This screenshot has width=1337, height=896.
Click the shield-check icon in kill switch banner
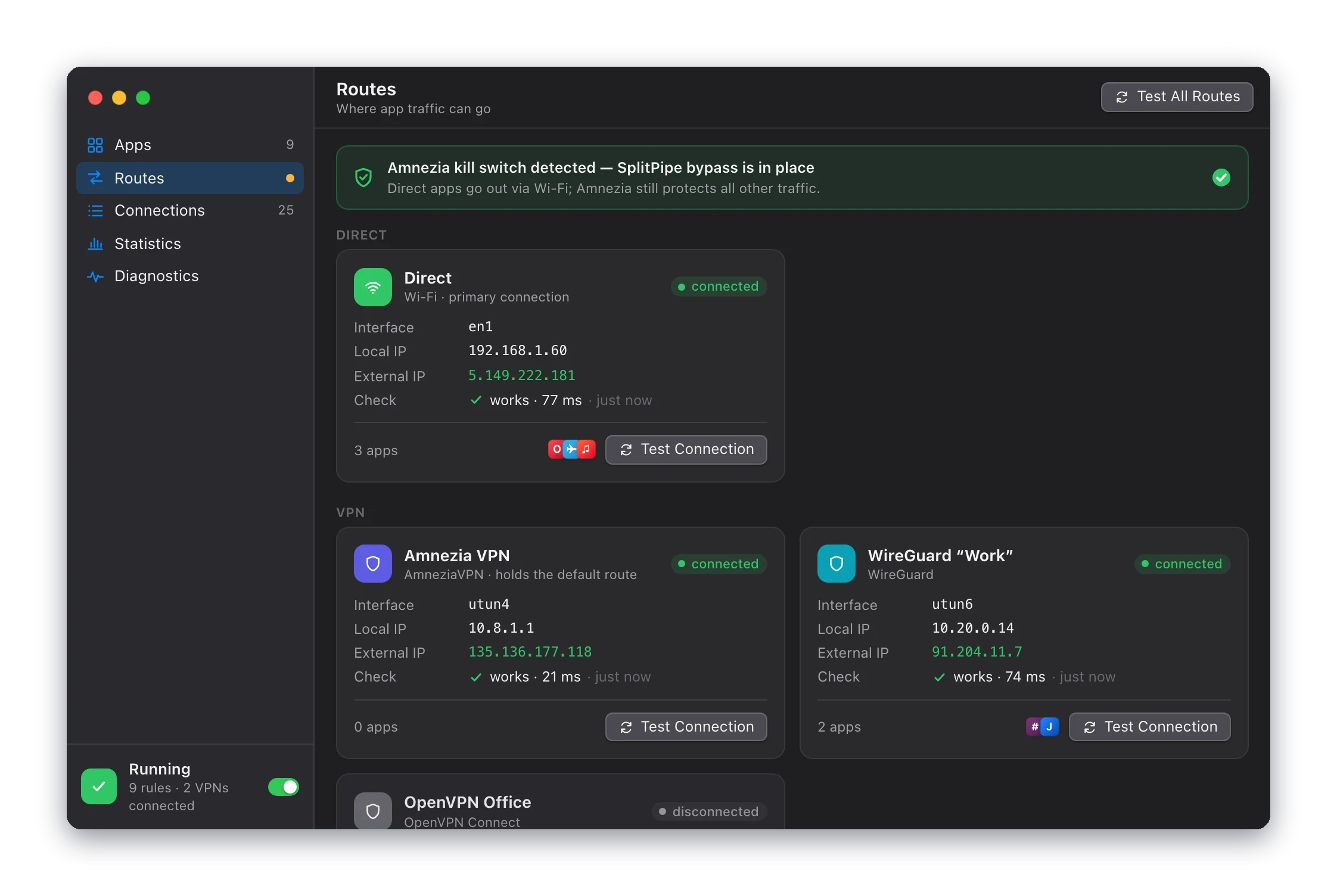pos(363,178)
